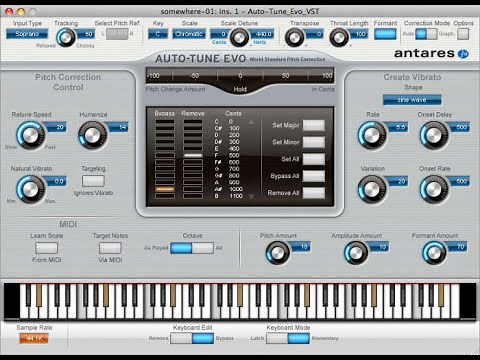Open the Input Type Soprano dropdown
The height and width of the screenshot is (360, 480).
27,34
